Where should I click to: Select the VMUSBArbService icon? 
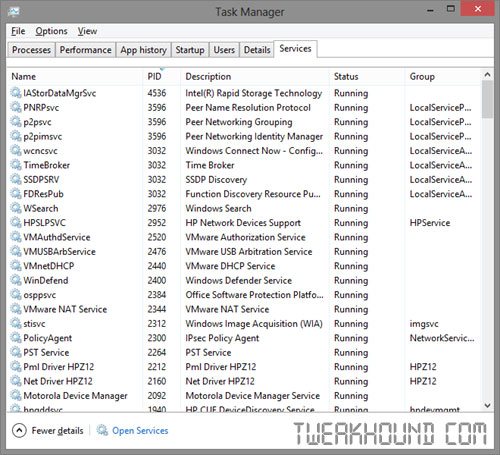(16, 251)
